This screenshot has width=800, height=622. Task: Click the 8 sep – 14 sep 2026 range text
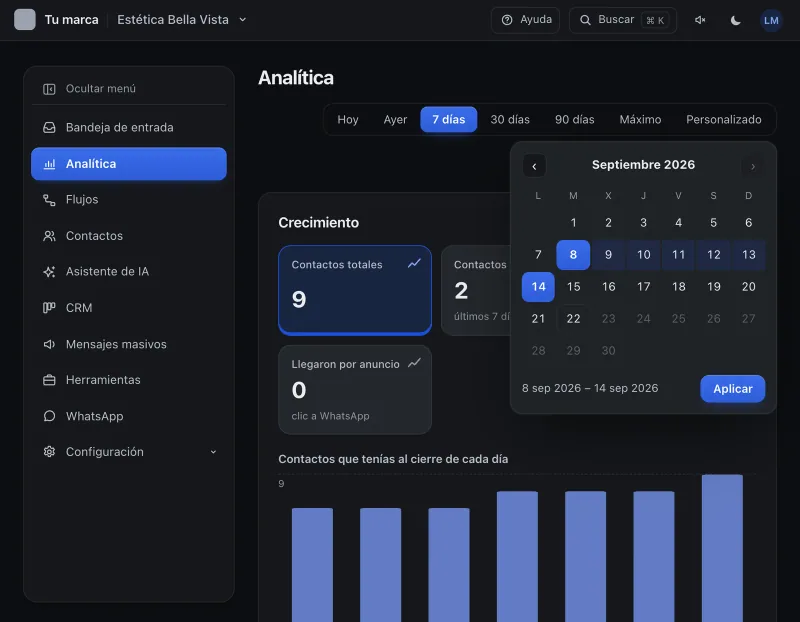590,388
